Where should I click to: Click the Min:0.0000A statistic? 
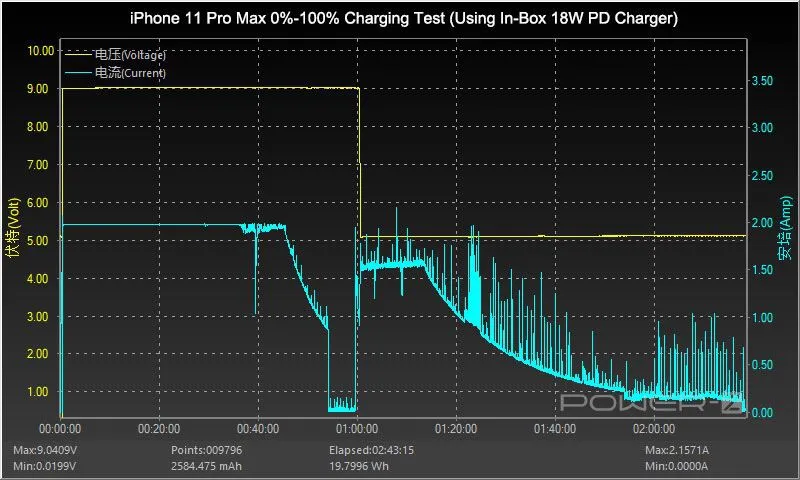(677, 466)
